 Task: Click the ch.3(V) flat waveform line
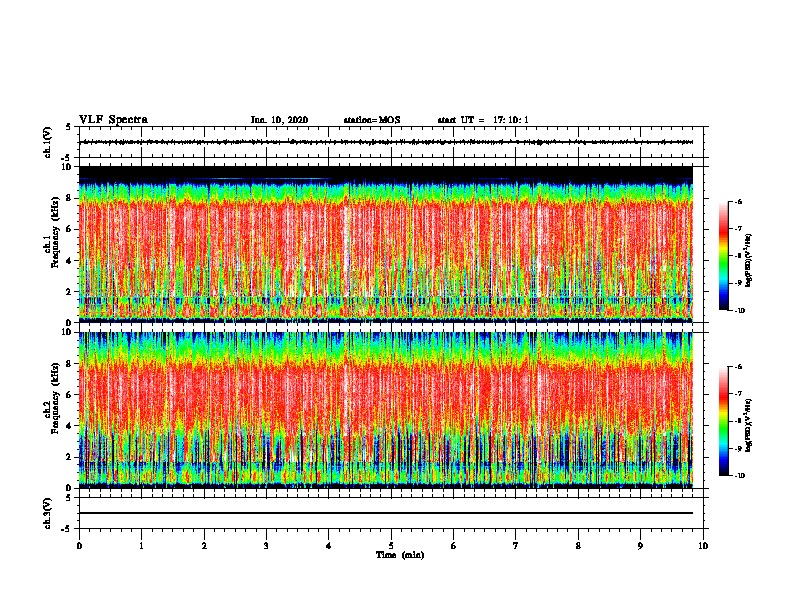tap(386, 513)
